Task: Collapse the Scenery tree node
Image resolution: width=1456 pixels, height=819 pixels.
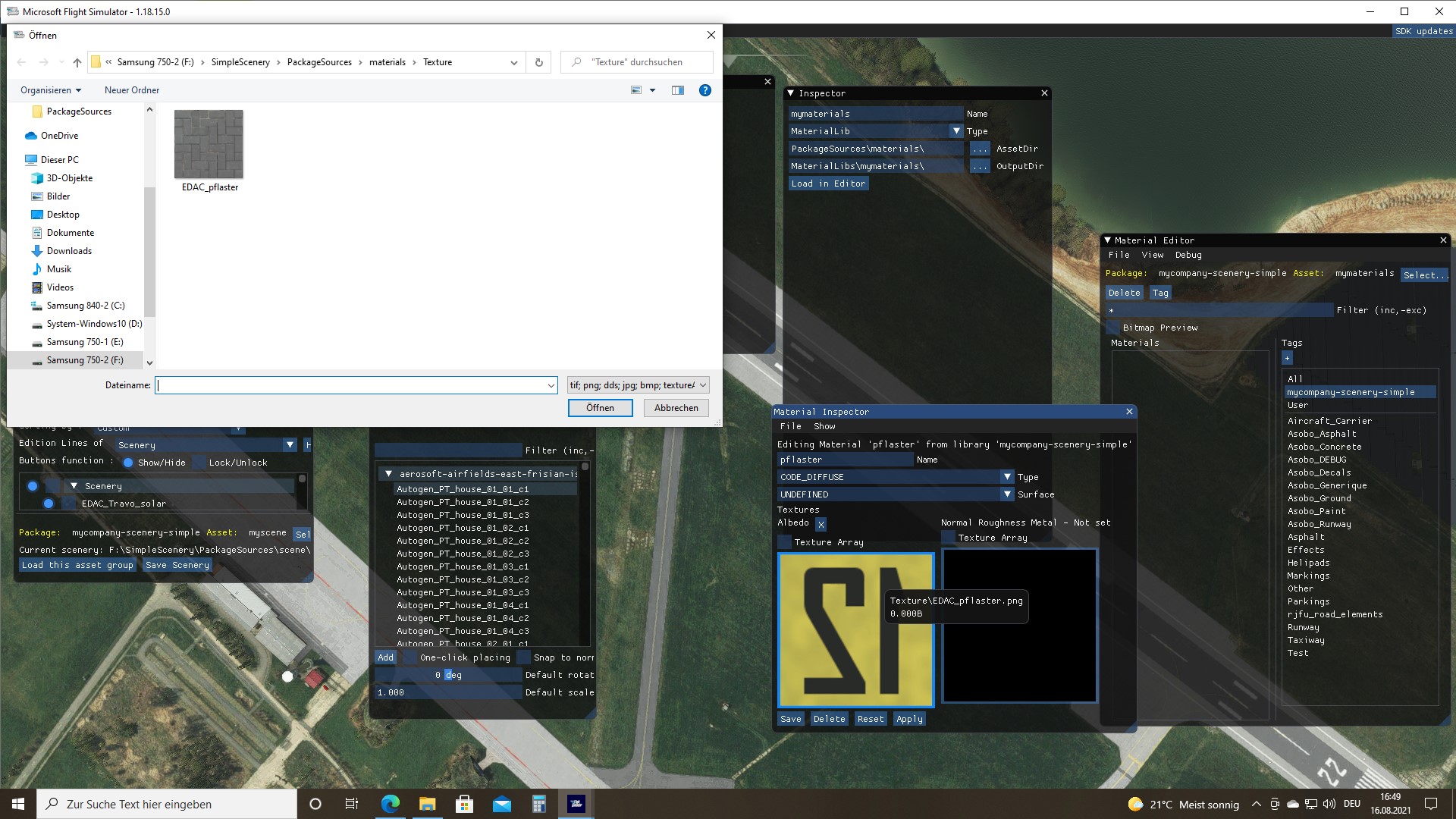Action: point(74,486)
